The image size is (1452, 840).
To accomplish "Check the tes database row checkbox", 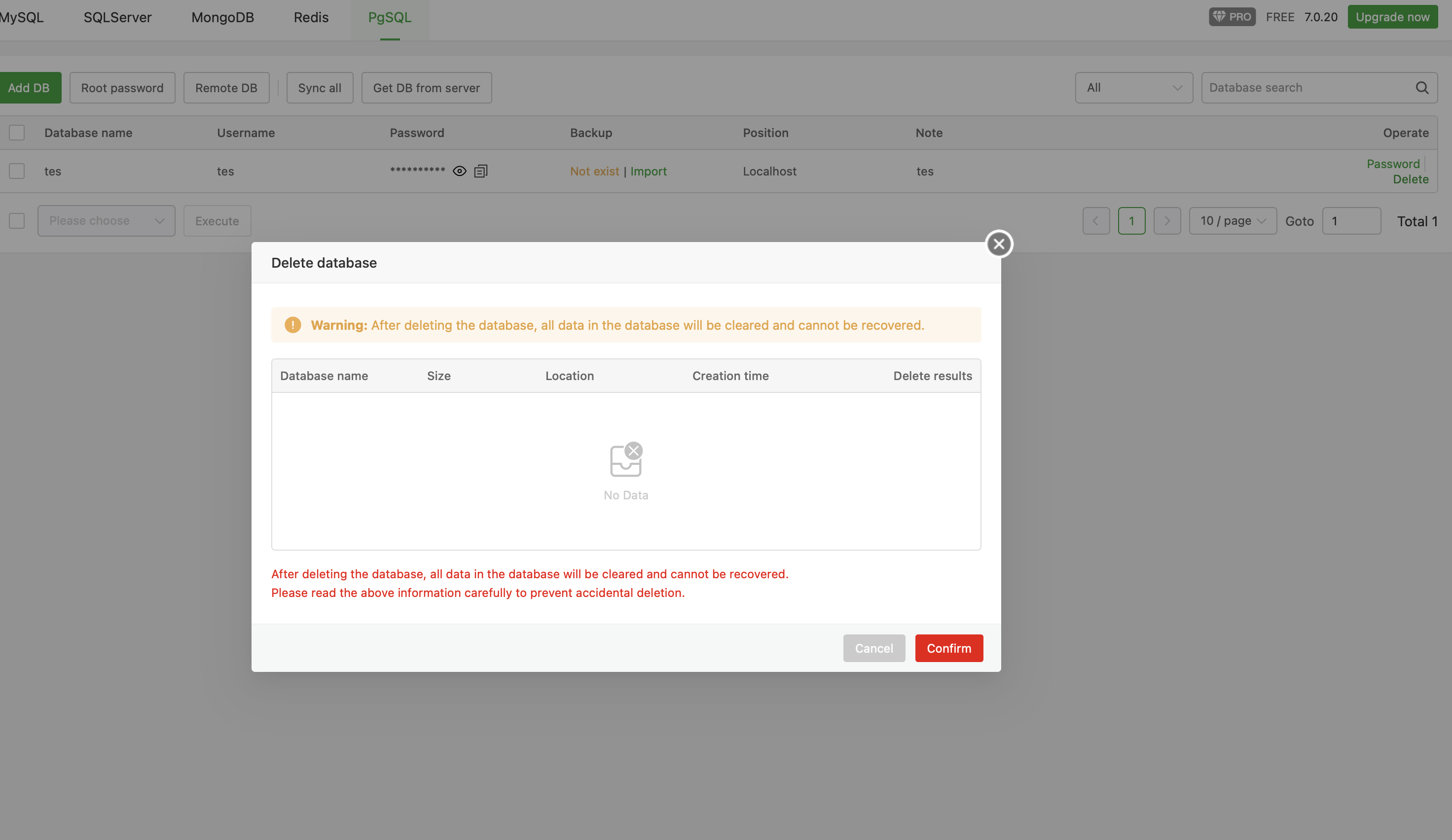I will 17,171.
